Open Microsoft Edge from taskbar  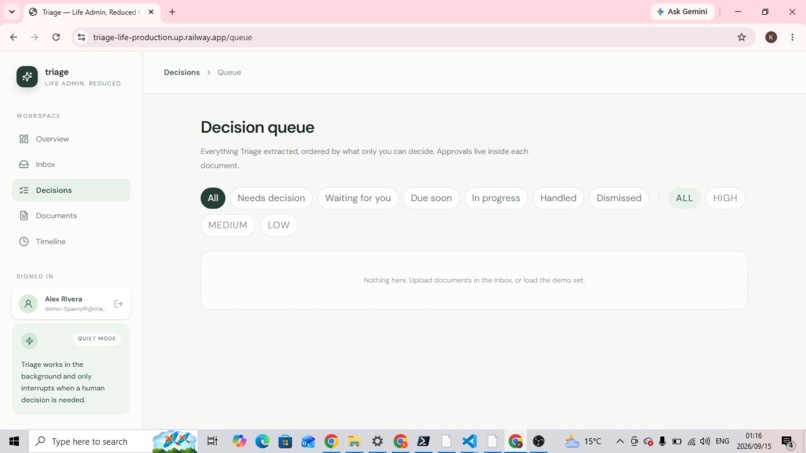coord(263,441)
